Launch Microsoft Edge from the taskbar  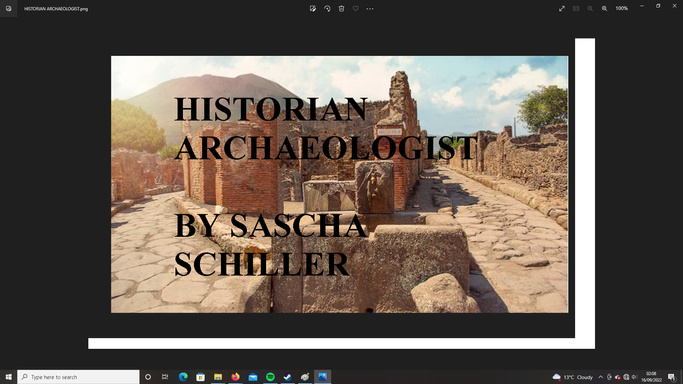(183, 377)
